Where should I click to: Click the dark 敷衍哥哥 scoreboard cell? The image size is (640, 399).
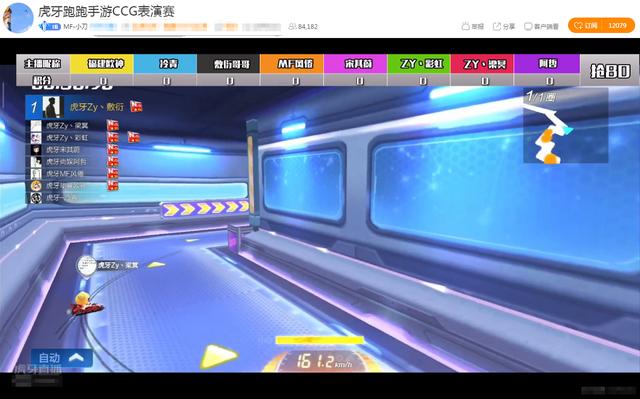229,64
